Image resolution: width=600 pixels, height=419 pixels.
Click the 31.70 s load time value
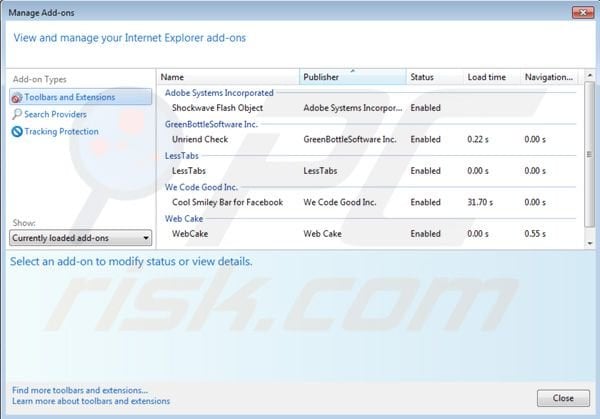[480, 202]
